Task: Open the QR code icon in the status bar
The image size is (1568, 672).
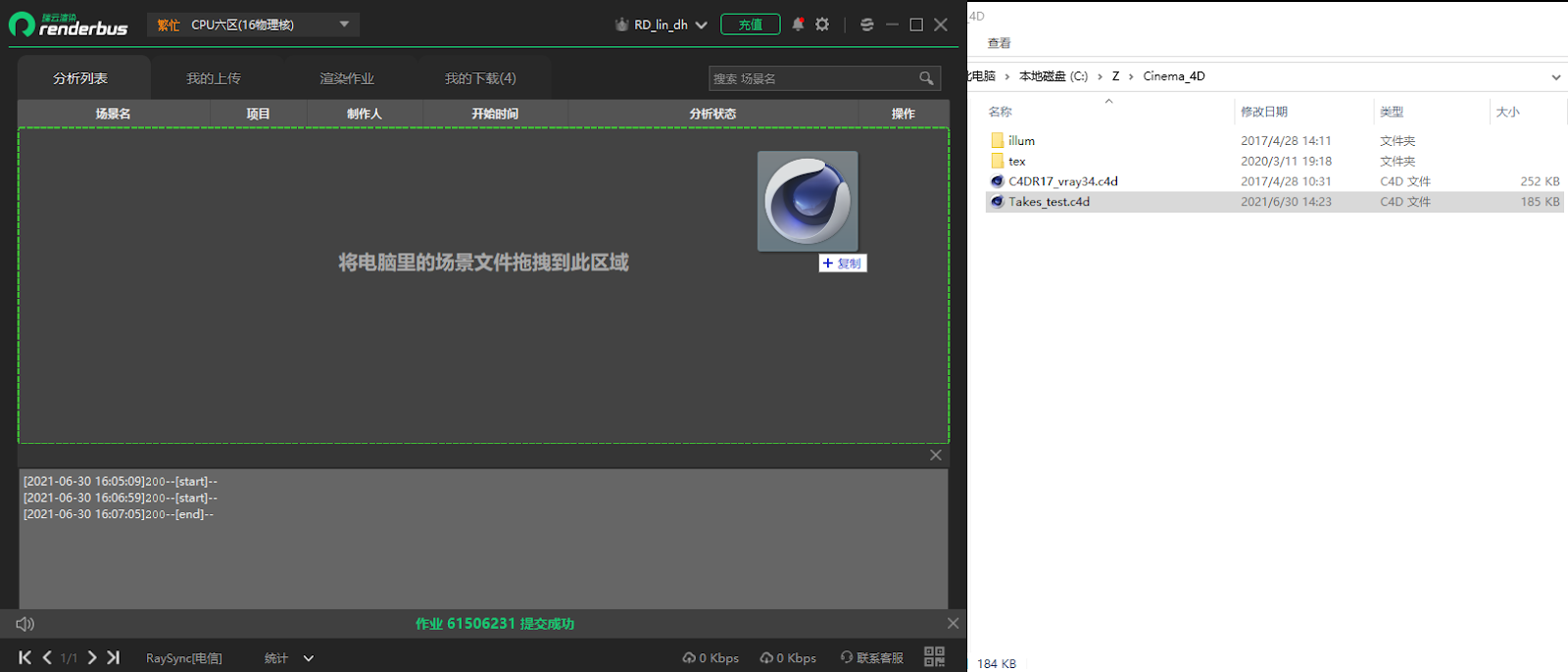Action: 934,657
